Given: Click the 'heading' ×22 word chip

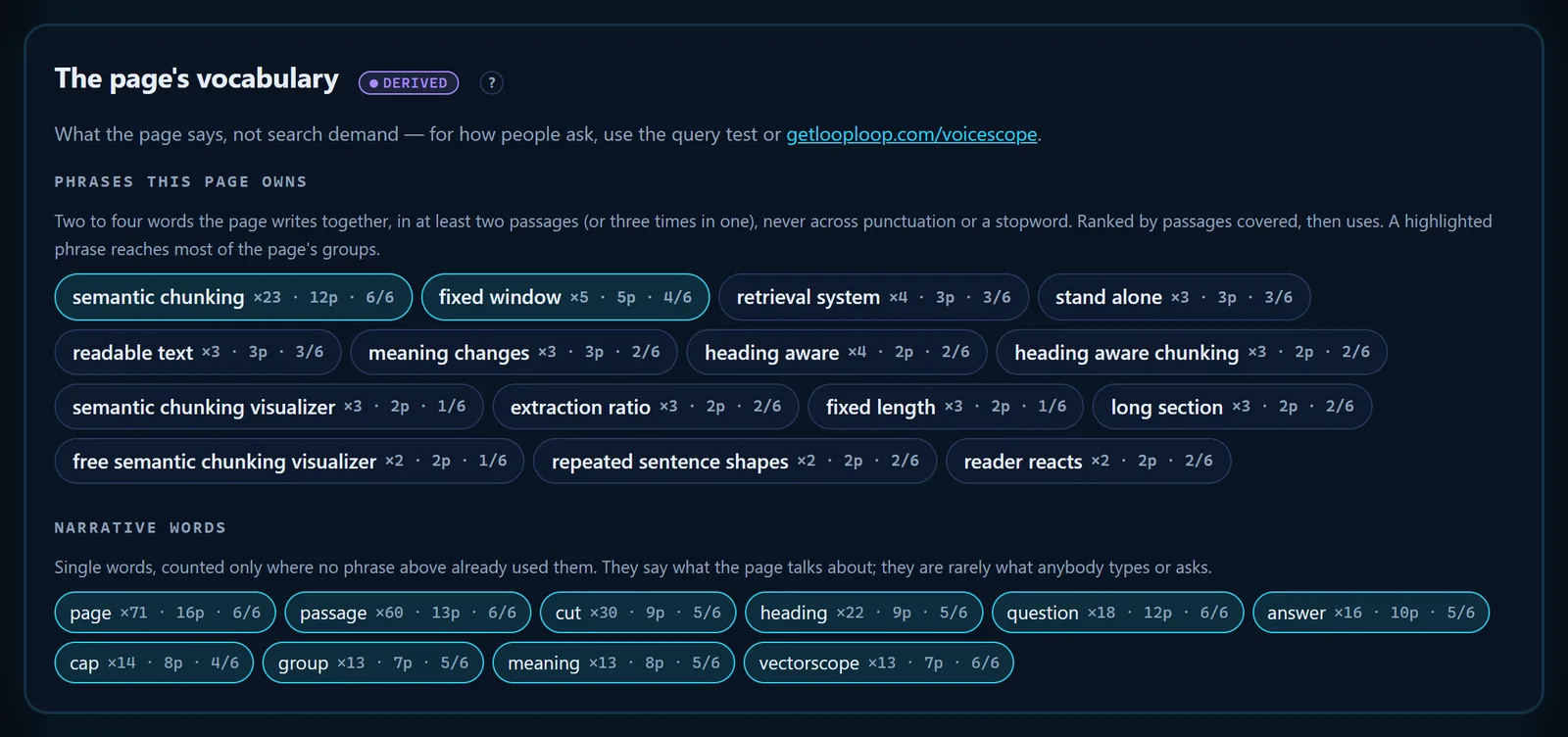Looking at the screenshot, I should pos(863,613).
